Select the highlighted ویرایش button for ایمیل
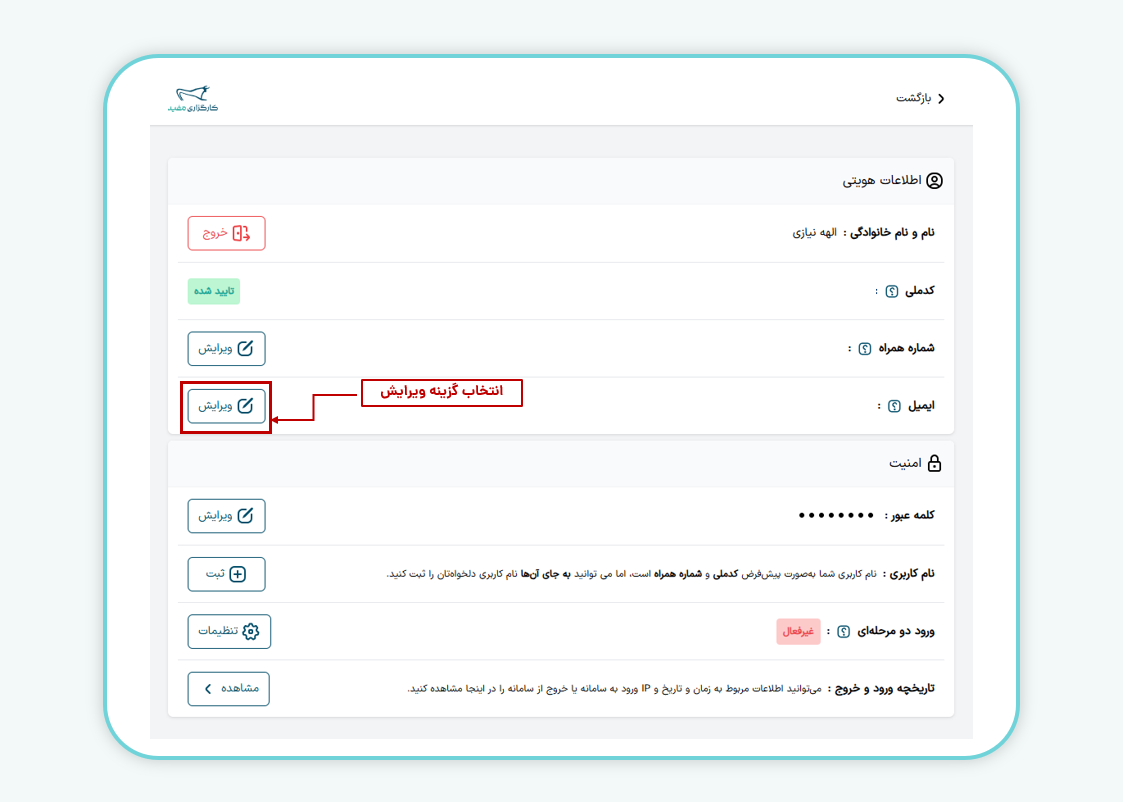Image resolution: width=1123 pixels, height=802 pixels. click(226, 405)
